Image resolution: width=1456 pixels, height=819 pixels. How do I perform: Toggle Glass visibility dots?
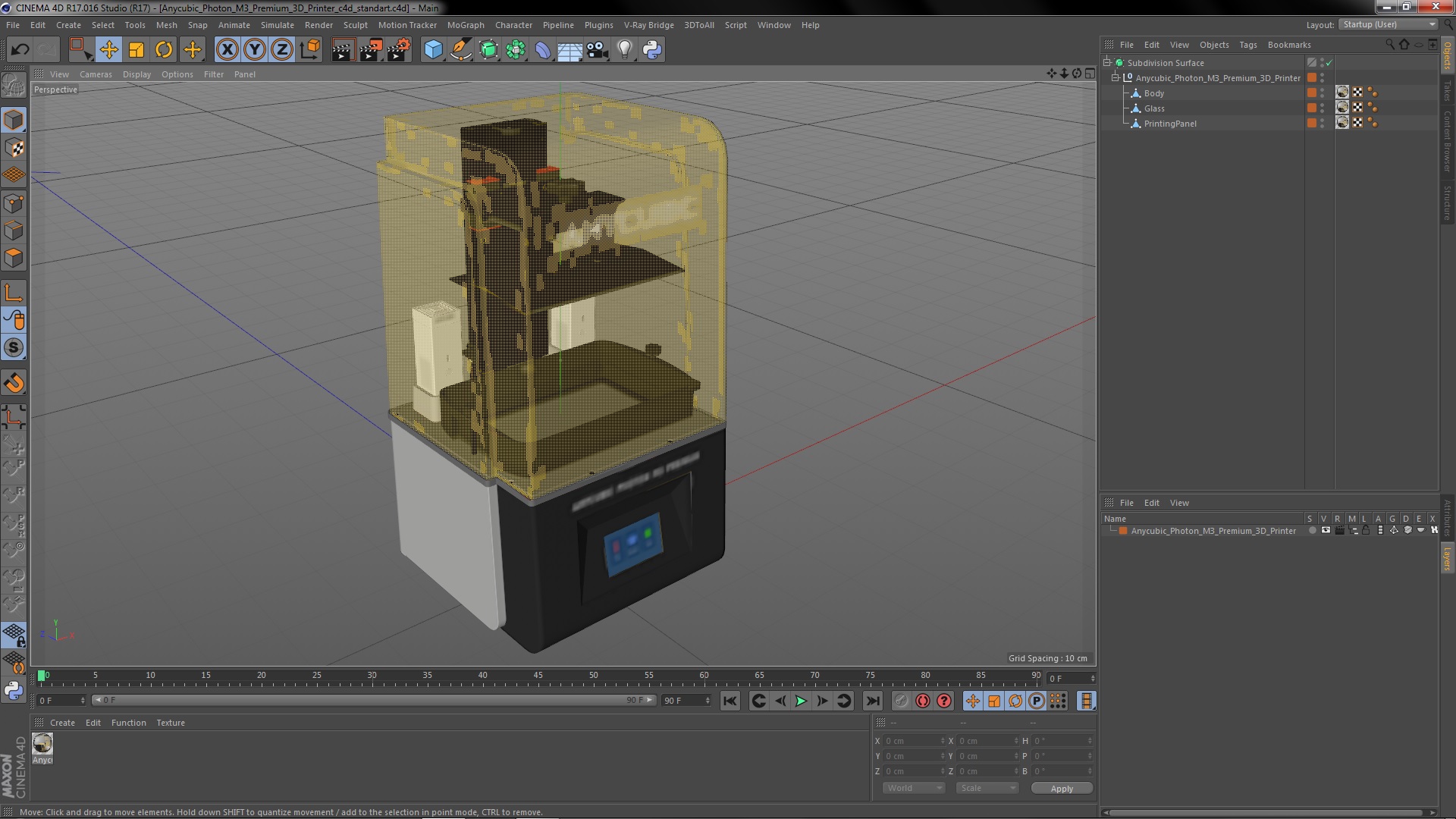[1323, 108]
